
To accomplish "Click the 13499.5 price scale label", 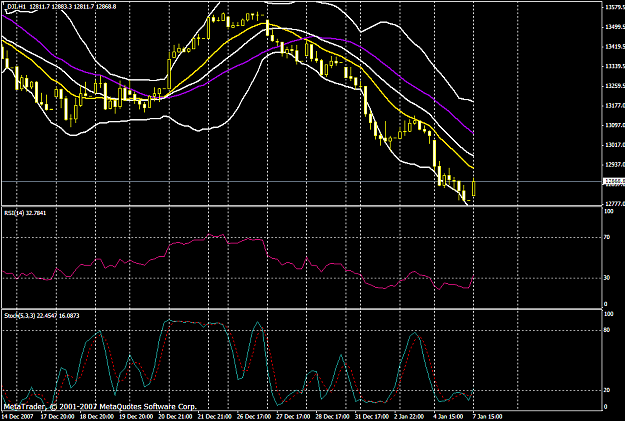I will [x=615, y=27].
